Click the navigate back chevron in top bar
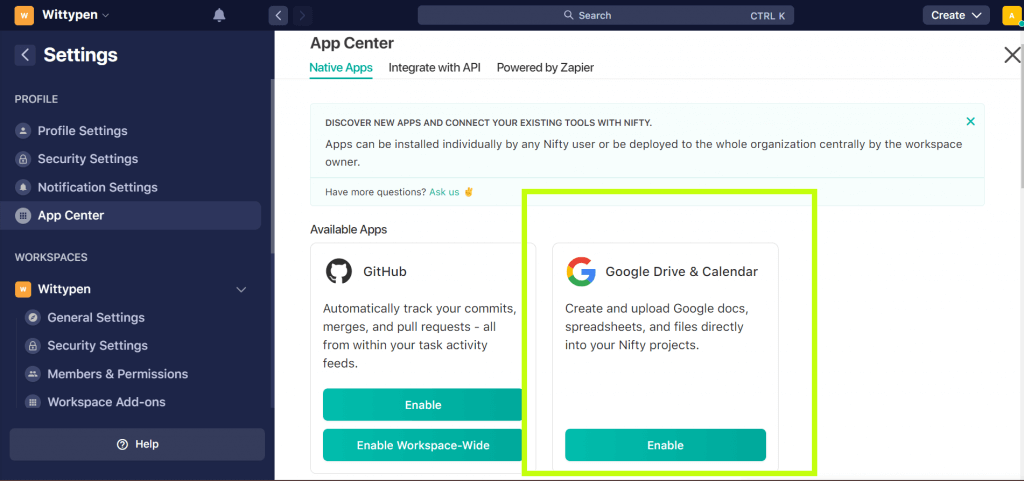 [x=278, y=15]
